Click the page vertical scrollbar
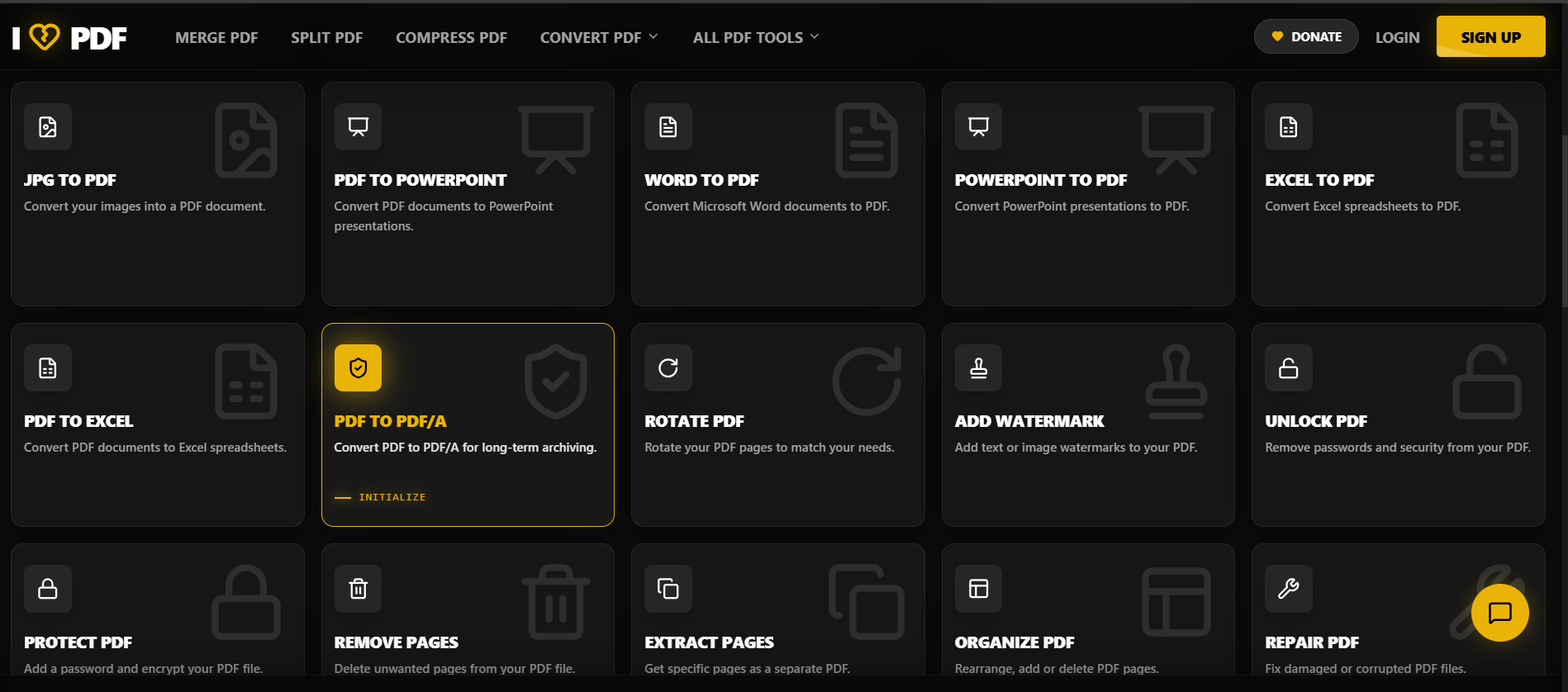Screen dimensions: 1568x692 point(1564,223)
